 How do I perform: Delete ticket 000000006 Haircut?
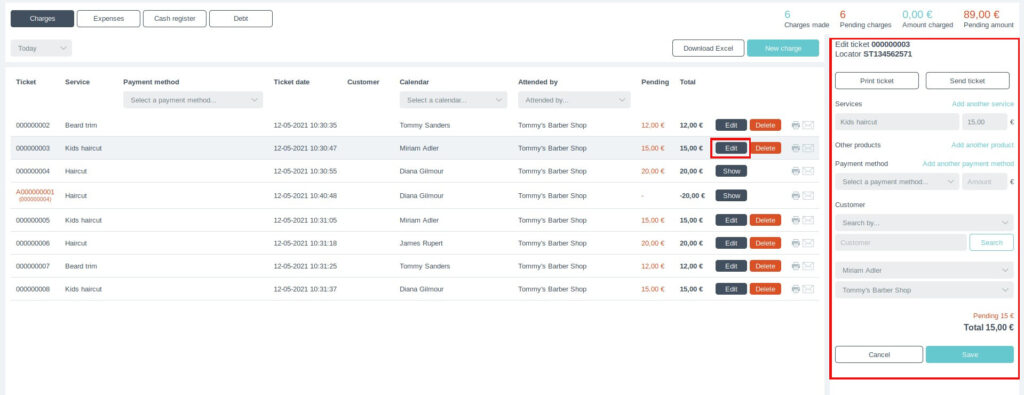point(765,243)
